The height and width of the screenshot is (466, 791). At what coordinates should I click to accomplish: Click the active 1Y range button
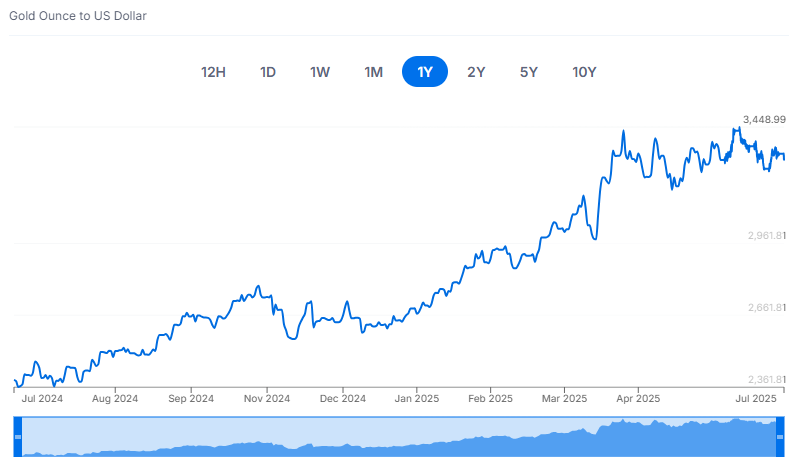pos(425,72)
